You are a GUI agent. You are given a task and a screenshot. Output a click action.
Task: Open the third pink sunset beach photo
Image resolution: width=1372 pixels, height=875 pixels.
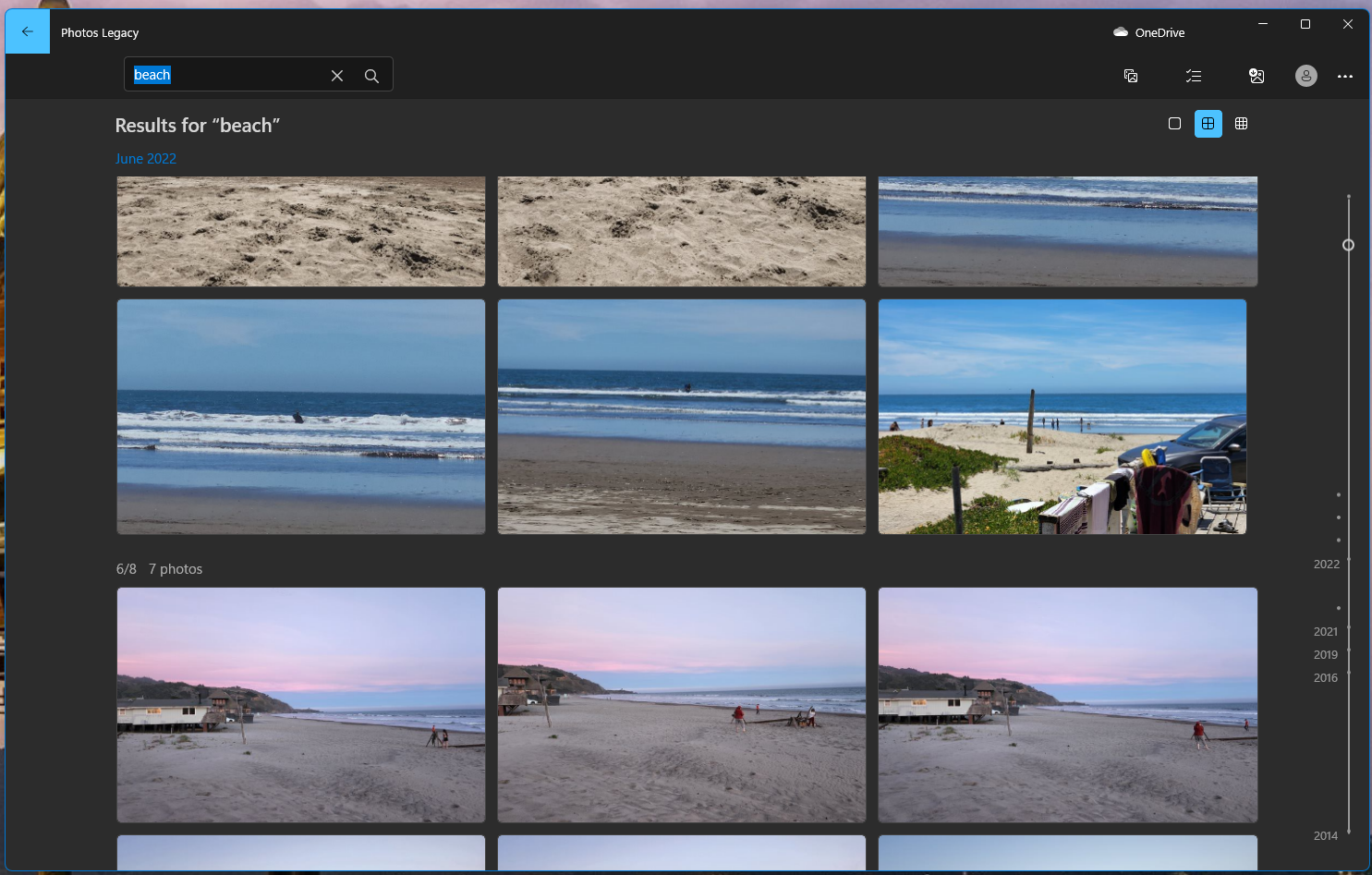(1067, 705)
